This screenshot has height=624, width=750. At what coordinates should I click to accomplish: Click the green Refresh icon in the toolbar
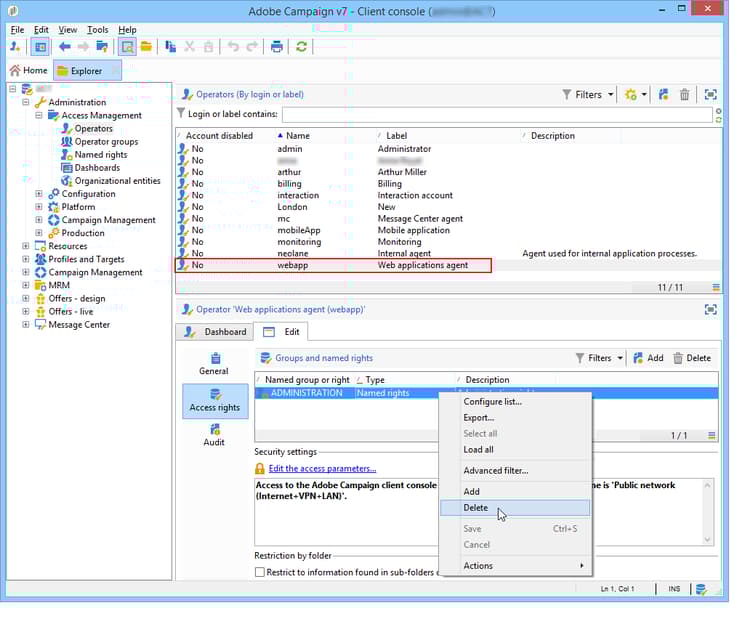click(x=301, y=47)
